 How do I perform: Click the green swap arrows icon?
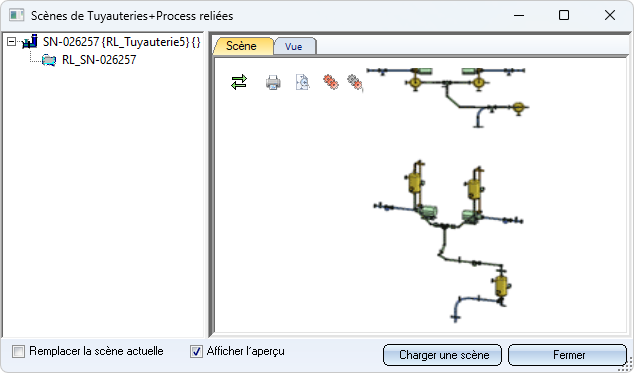coord(239,82)
